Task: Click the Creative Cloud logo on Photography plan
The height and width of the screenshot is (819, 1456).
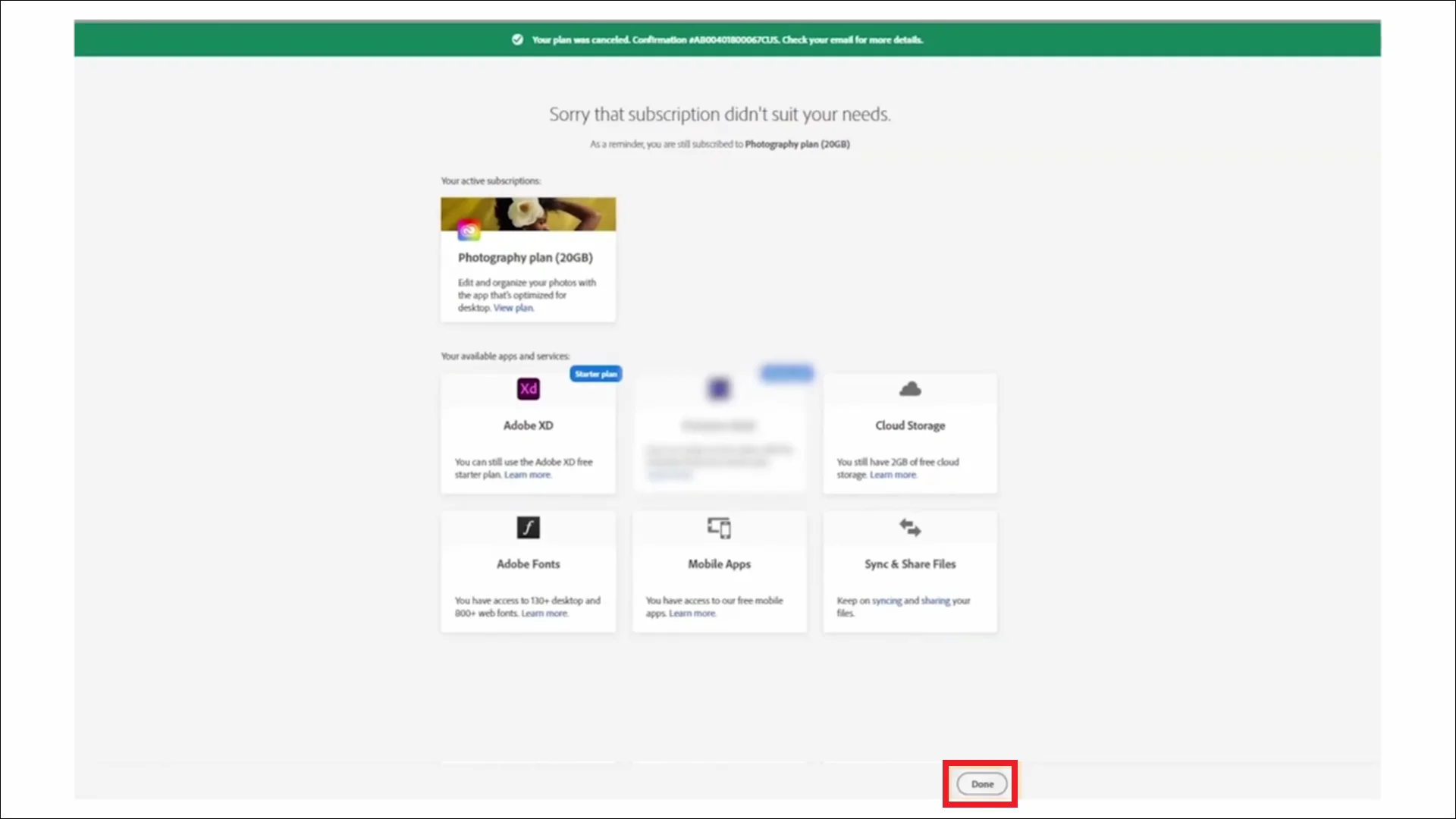Action: point(469,231)
